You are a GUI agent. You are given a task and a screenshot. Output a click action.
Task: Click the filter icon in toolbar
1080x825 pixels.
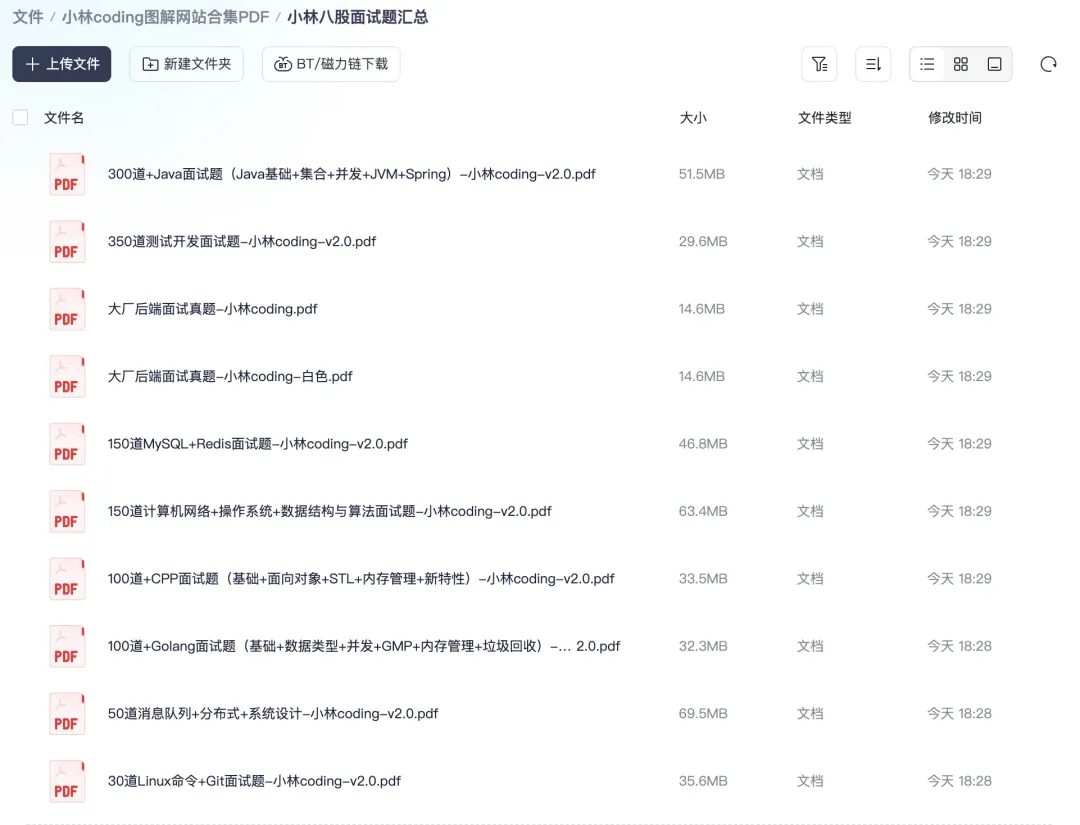point(819,64)
